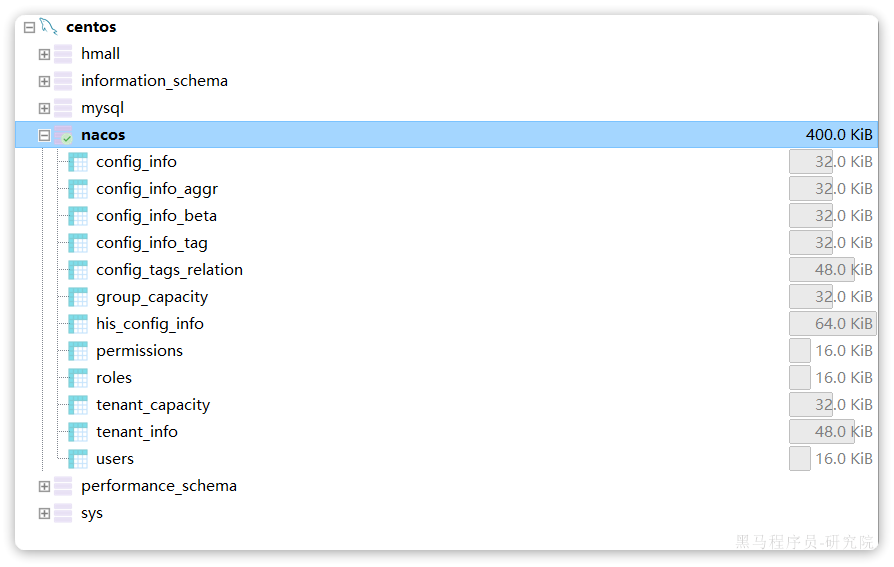This screenshot has height=567, width=894.
Task: Click the centos MySQL connection icon
Action: (x=48, y=27)
